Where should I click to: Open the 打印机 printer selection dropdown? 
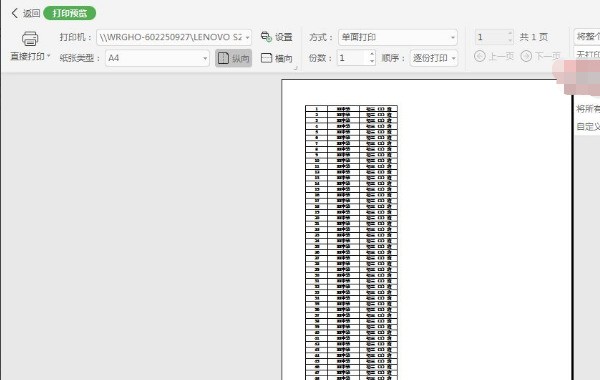(x=174, y=37)
